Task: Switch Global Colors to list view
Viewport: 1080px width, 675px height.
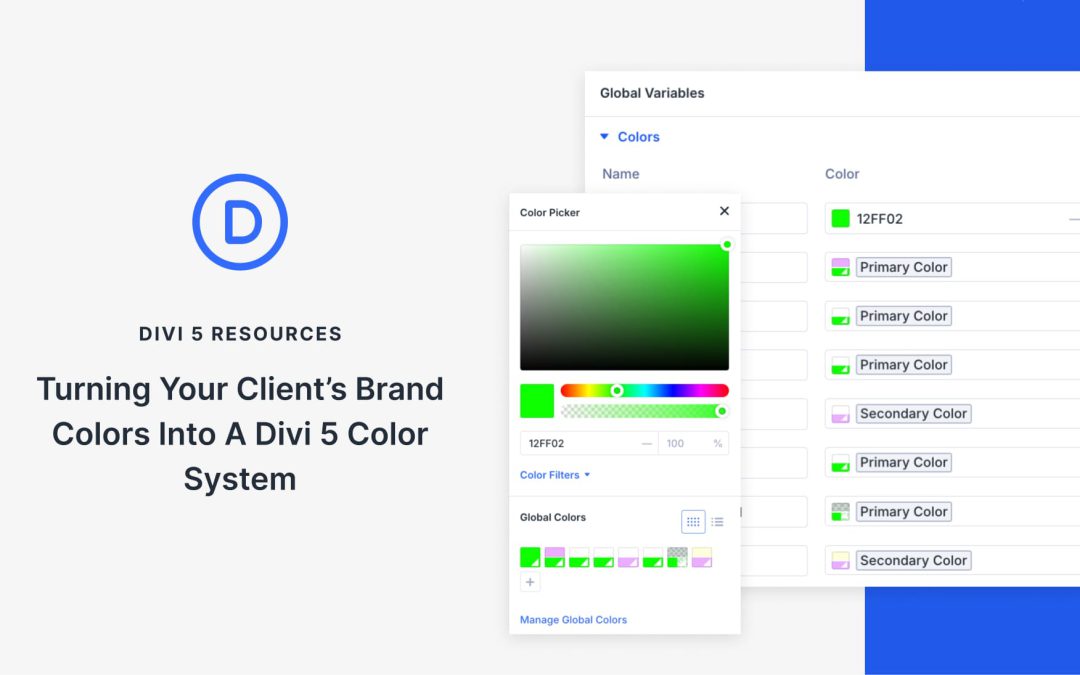Action: tap(717, 521)
